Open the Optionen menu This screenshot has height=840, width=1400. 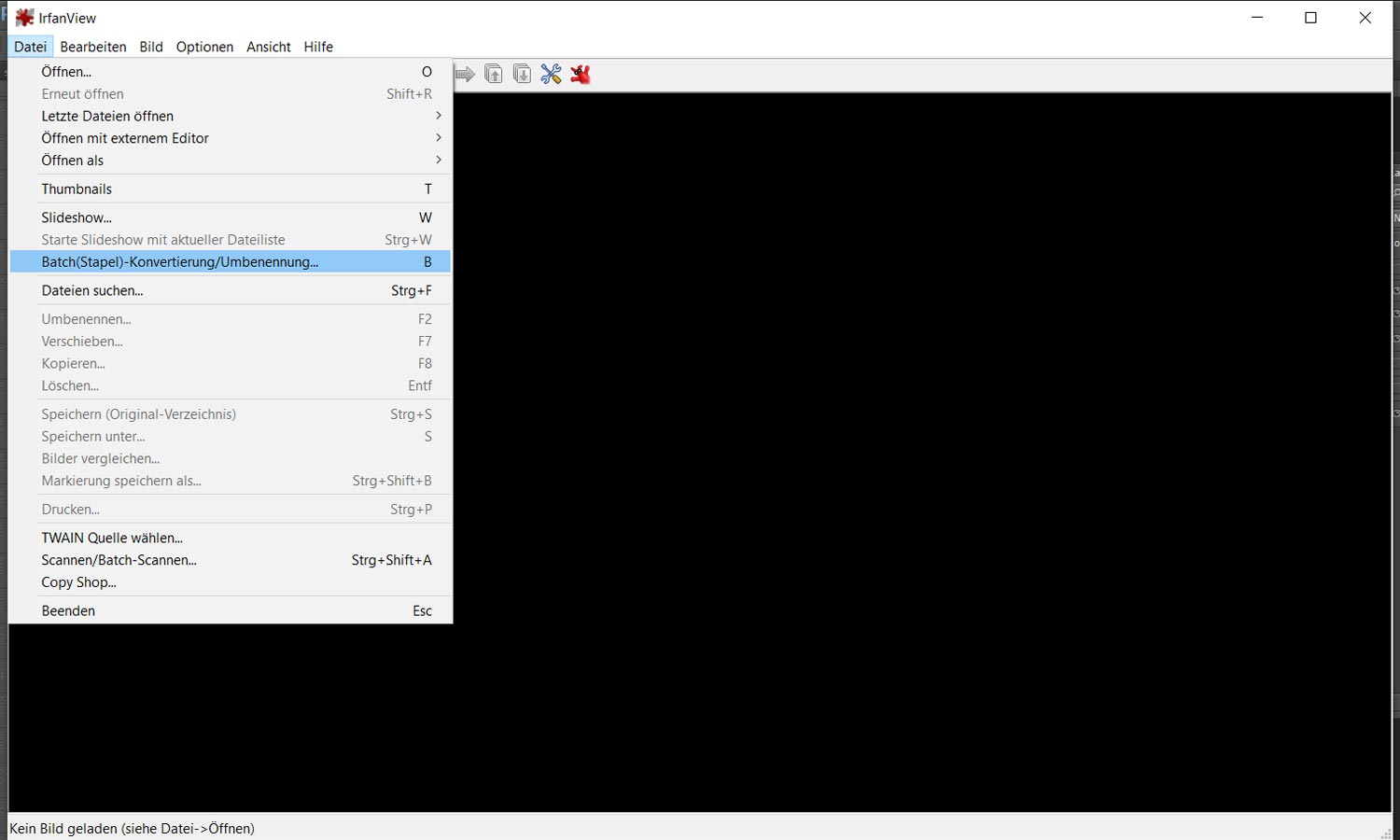coord(204,47)
